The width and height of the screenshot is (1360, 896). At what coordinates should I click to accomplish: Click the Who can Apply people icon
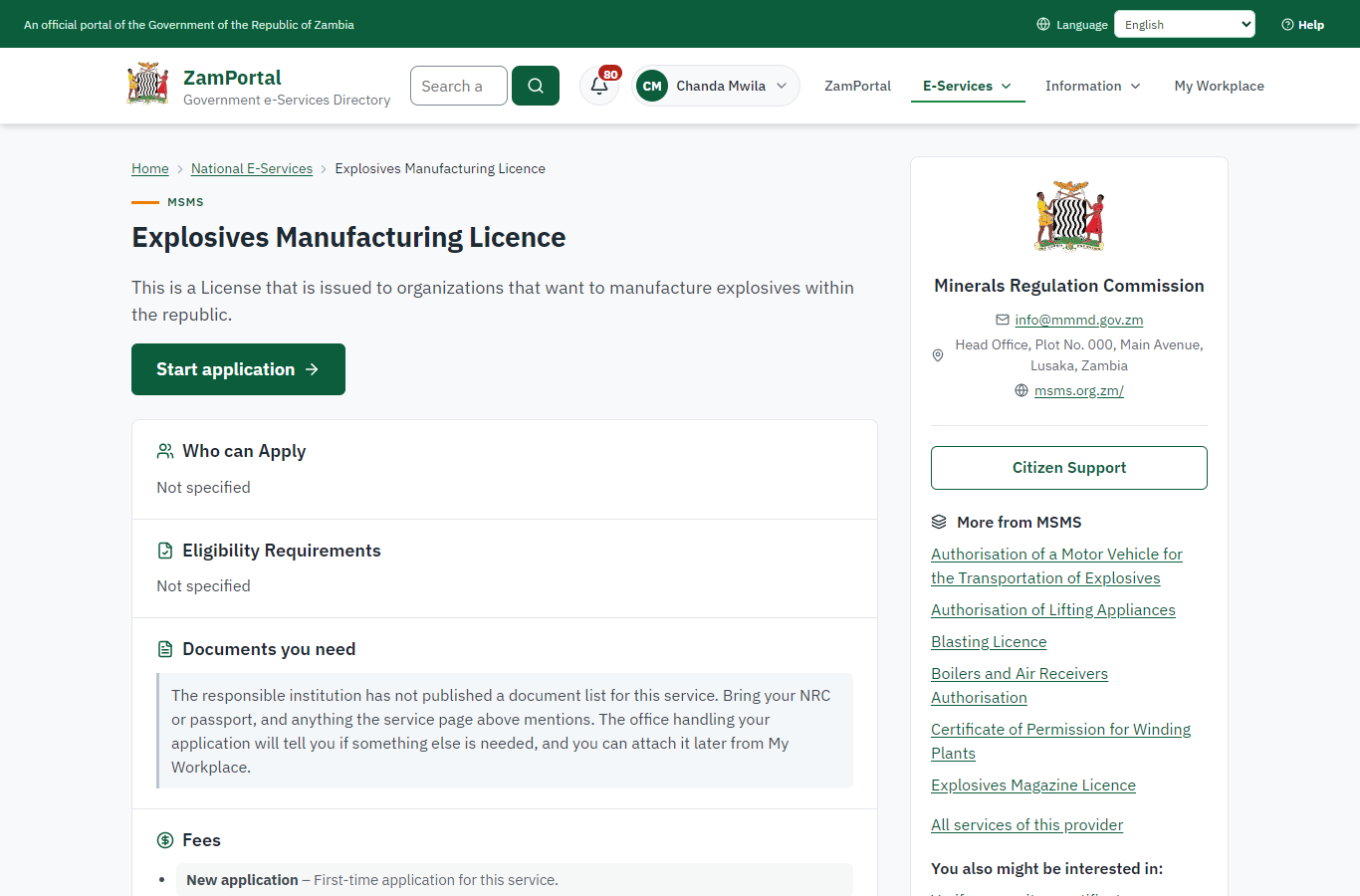[165, 451]
